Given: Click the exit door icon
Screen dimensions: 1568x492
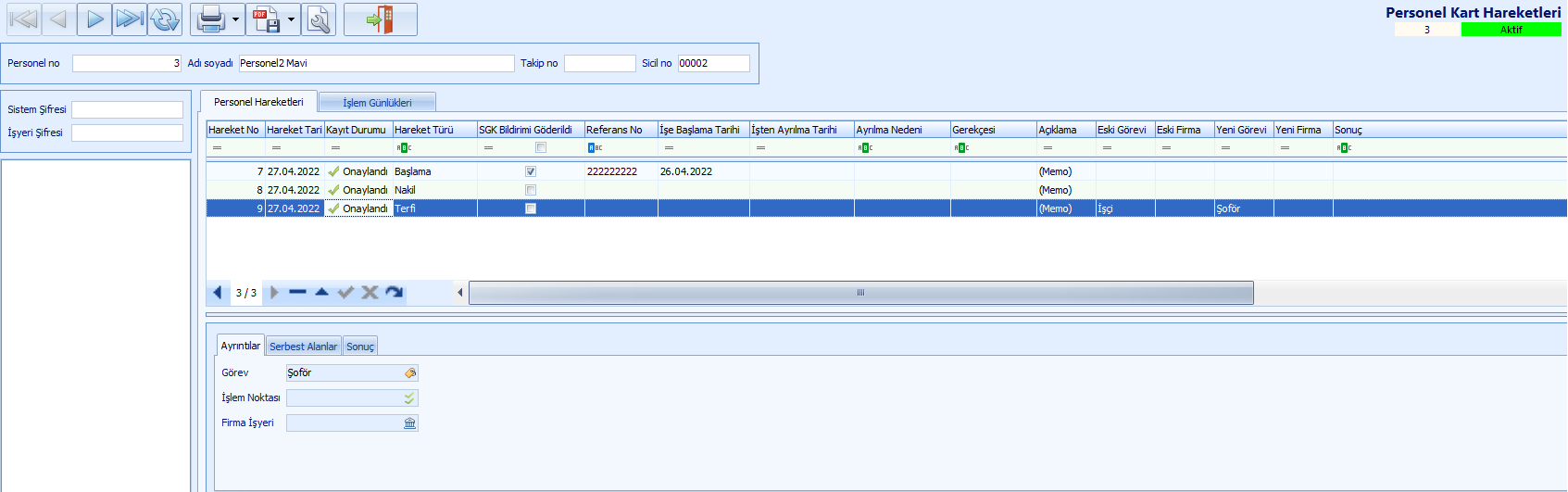Looking at the screenshot, I should coord(381,19).
